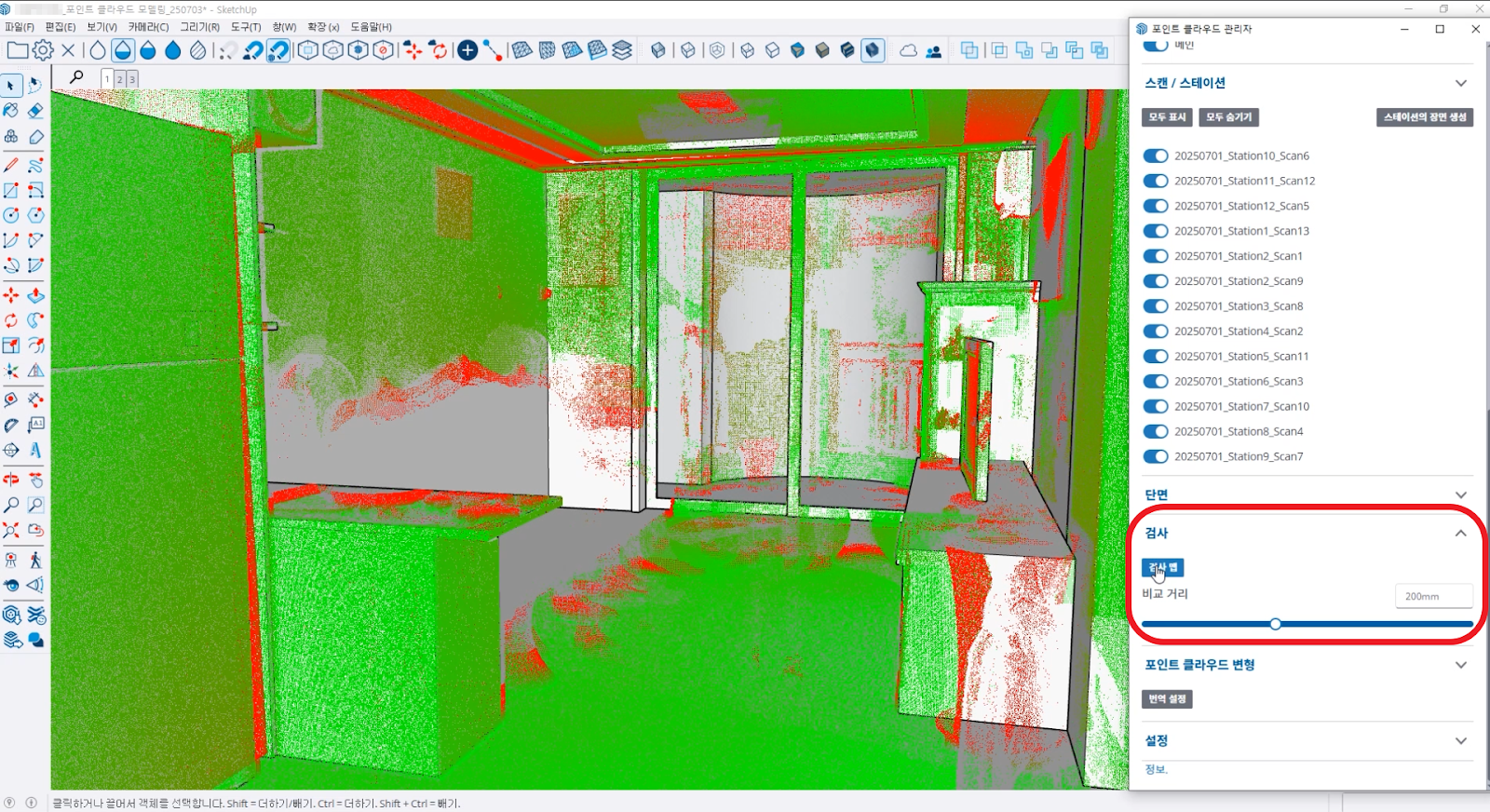Collapse the 스캔 / 스테이션 section
1490x812 pixels.
[x=1460, y=84]
